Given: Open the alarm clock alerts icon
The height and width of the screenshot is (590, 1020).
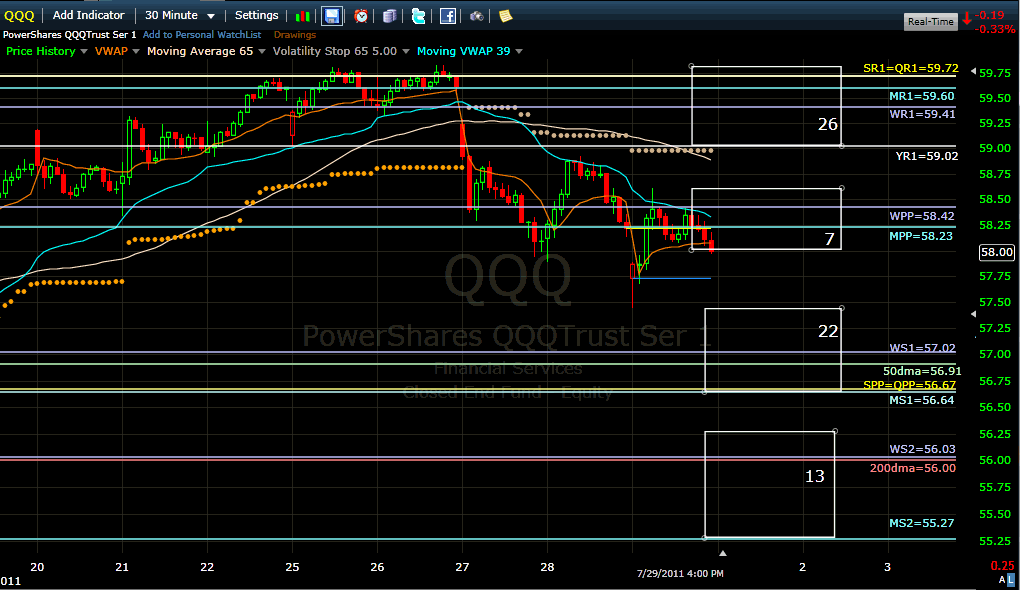Looking at the screenshot, I should coord(361,16).
